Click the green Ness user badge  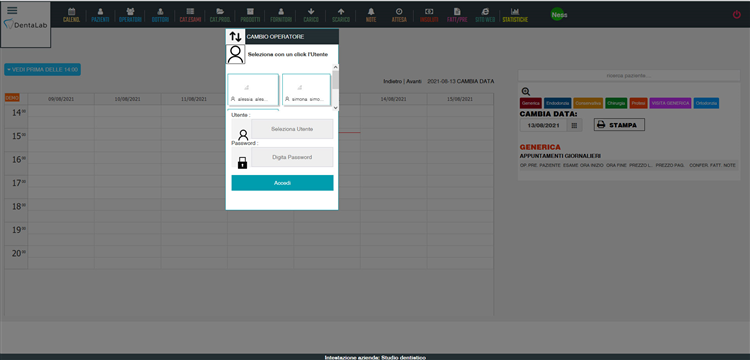point(558,15)
